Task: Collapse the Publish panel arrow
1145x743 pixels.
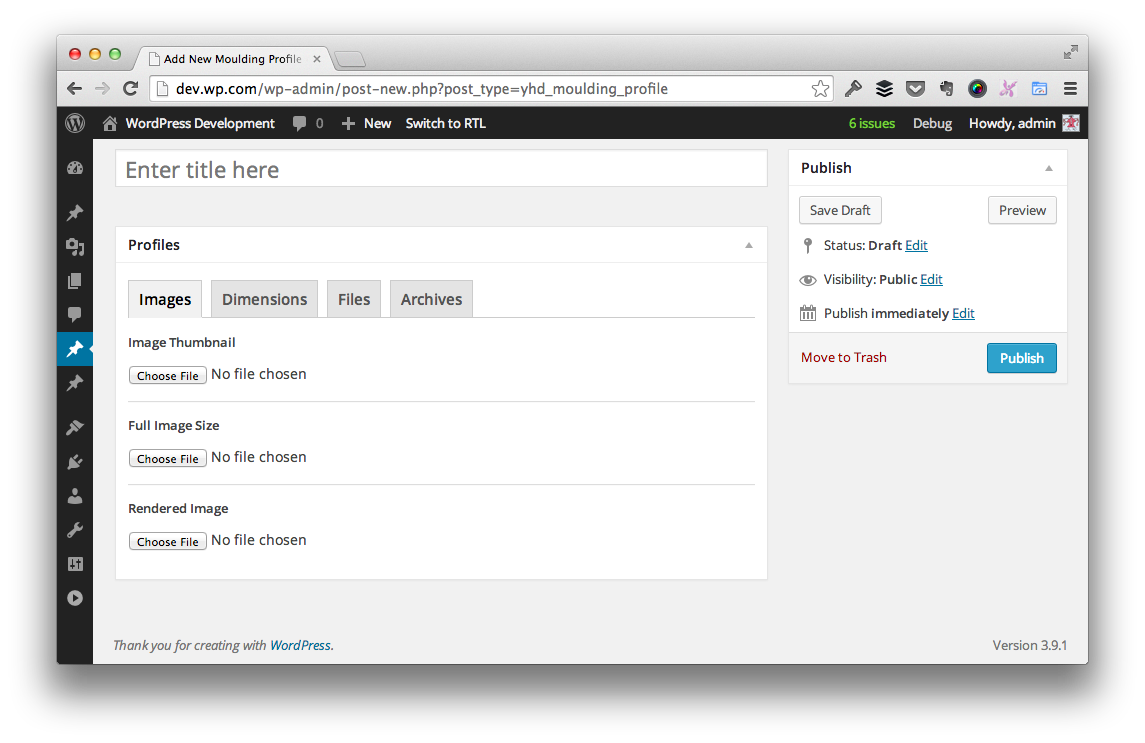Action: (x=1049, y=168)
